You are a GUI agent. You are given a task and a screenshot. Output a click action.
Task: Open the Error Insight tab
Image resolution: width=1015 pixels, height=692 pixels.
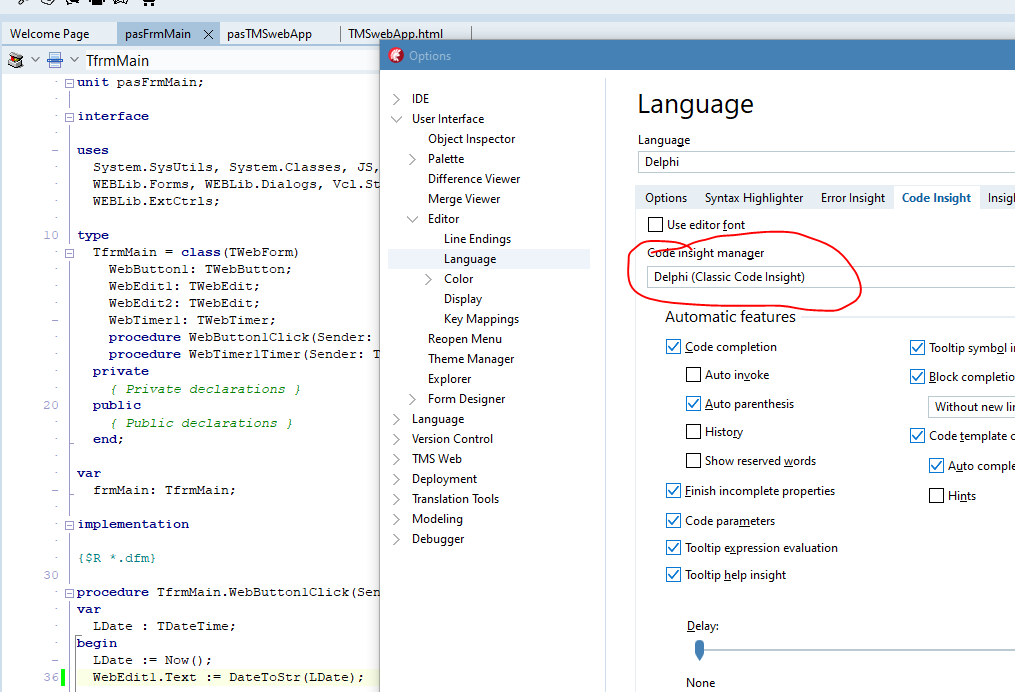pyautogui.click(x=853, y=198)
